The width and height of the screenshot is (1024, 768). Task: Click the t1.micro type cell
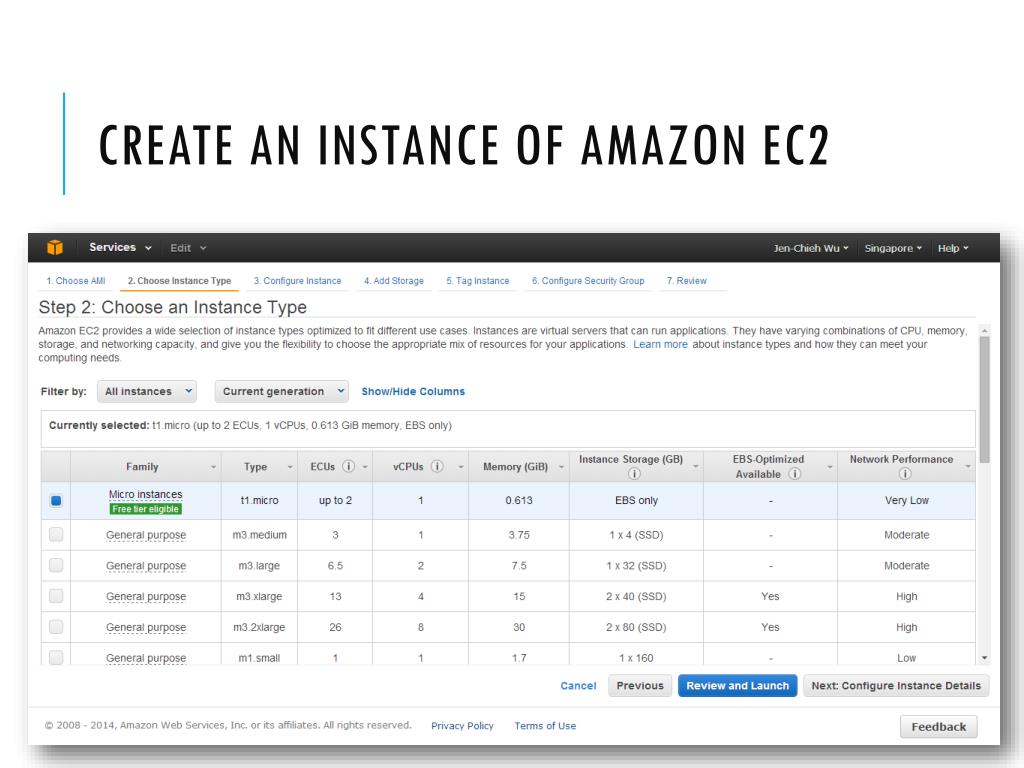259,500
